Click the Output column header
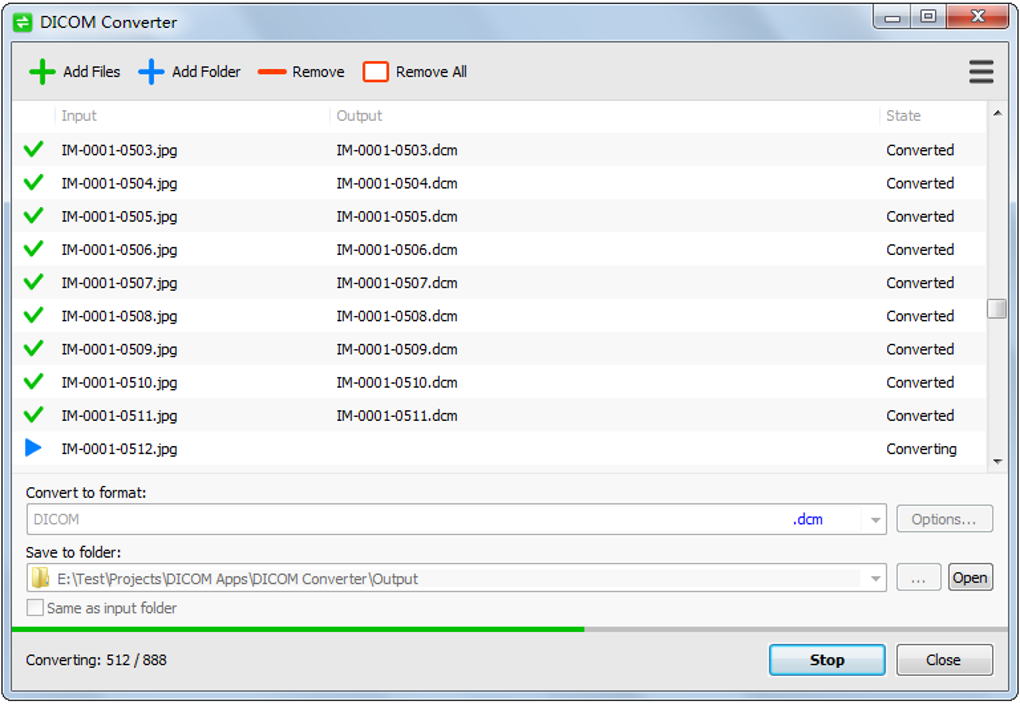This screenshot has width=1020, height=705. click(x=359, y=116)
